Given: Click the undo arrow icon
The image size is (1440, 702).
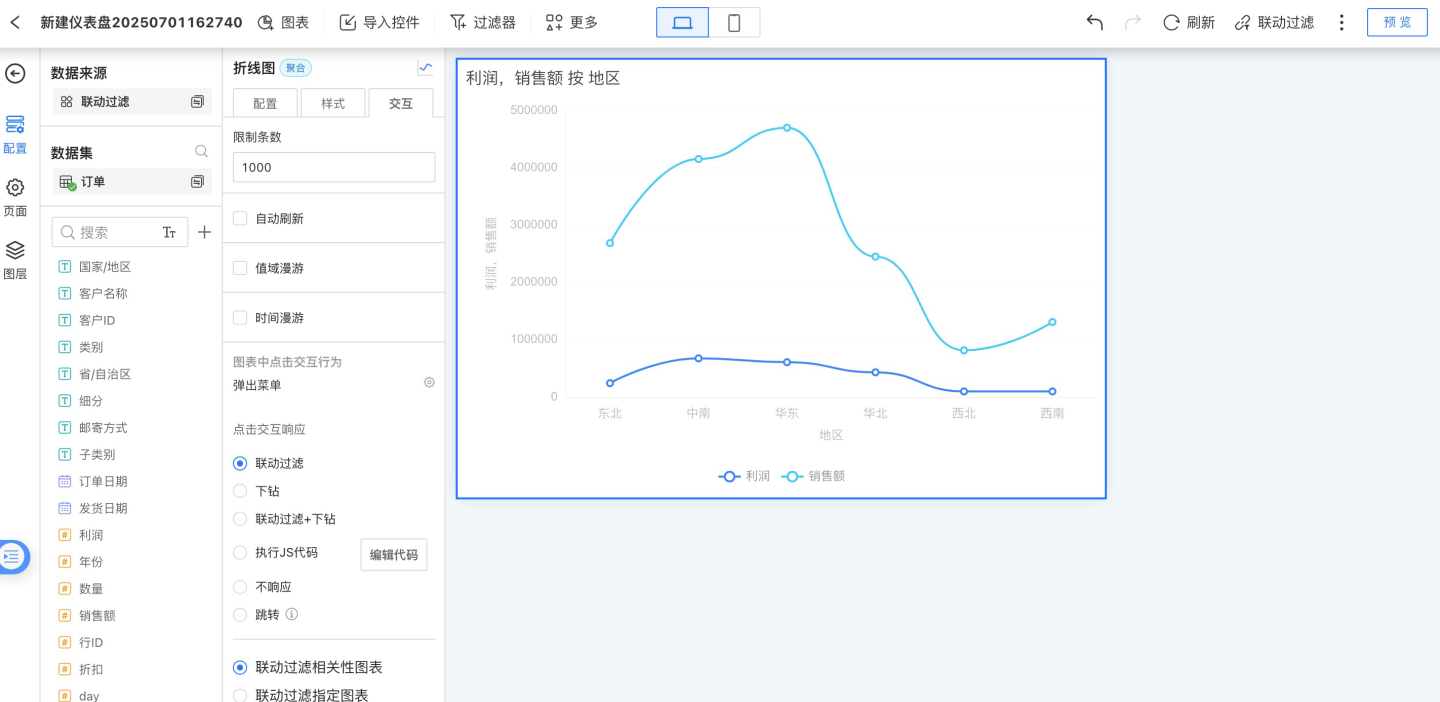Looking at the screenshot, I should 1094,22.
